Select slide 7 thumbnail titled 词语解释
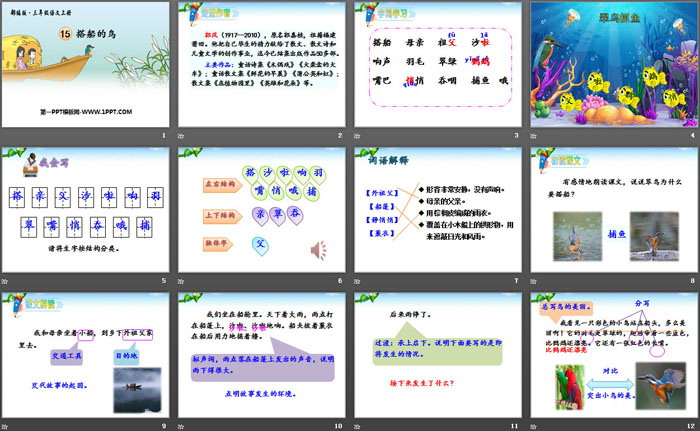This screenshot has height=431, width=700. point(438,210)
